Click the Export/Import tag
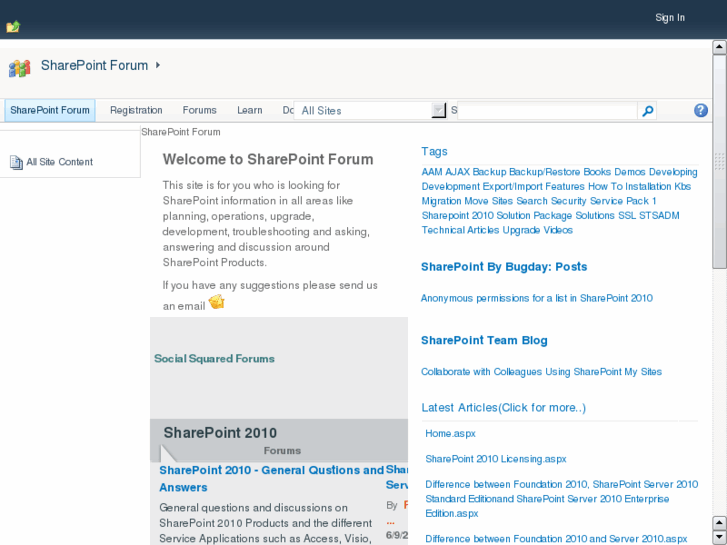Viewport: 727px width, 545px height. [x=512, y=186]
